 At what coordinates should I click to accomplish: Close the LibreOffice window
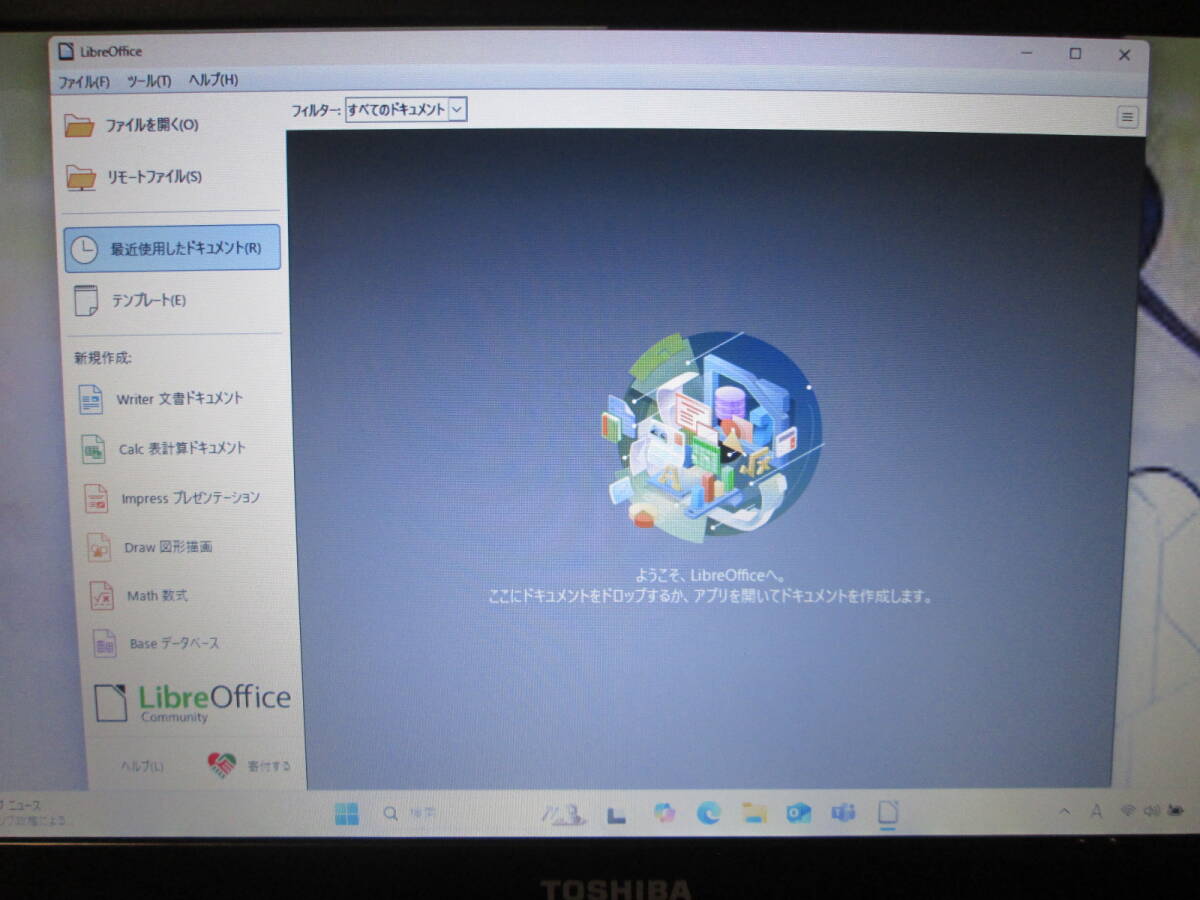[1125, 54]
